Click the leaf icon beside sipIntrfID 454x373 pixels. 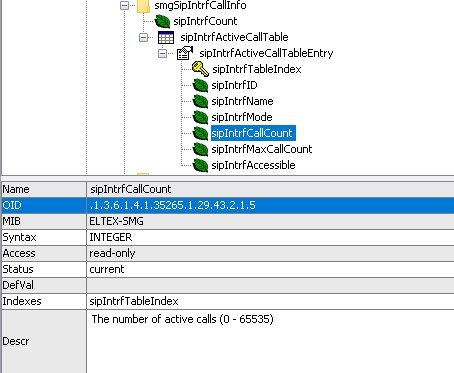200,85
